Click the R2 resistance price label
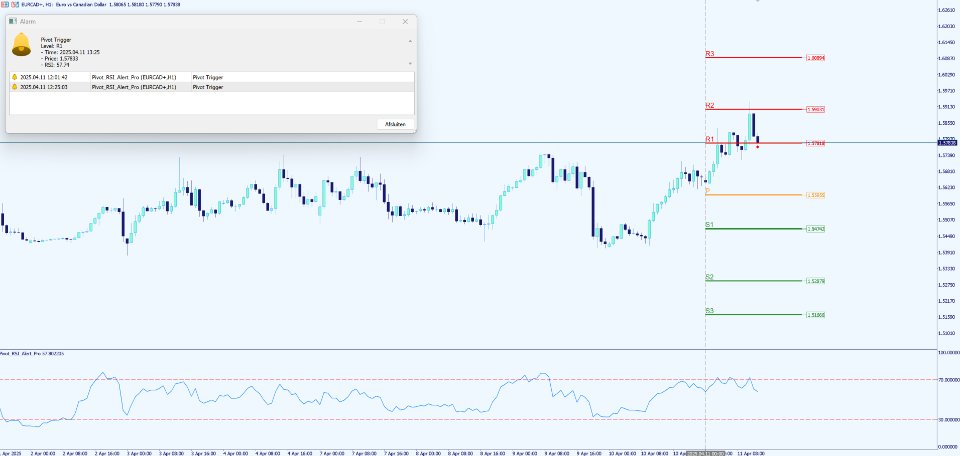960x456 pixels. pos(817,109)
